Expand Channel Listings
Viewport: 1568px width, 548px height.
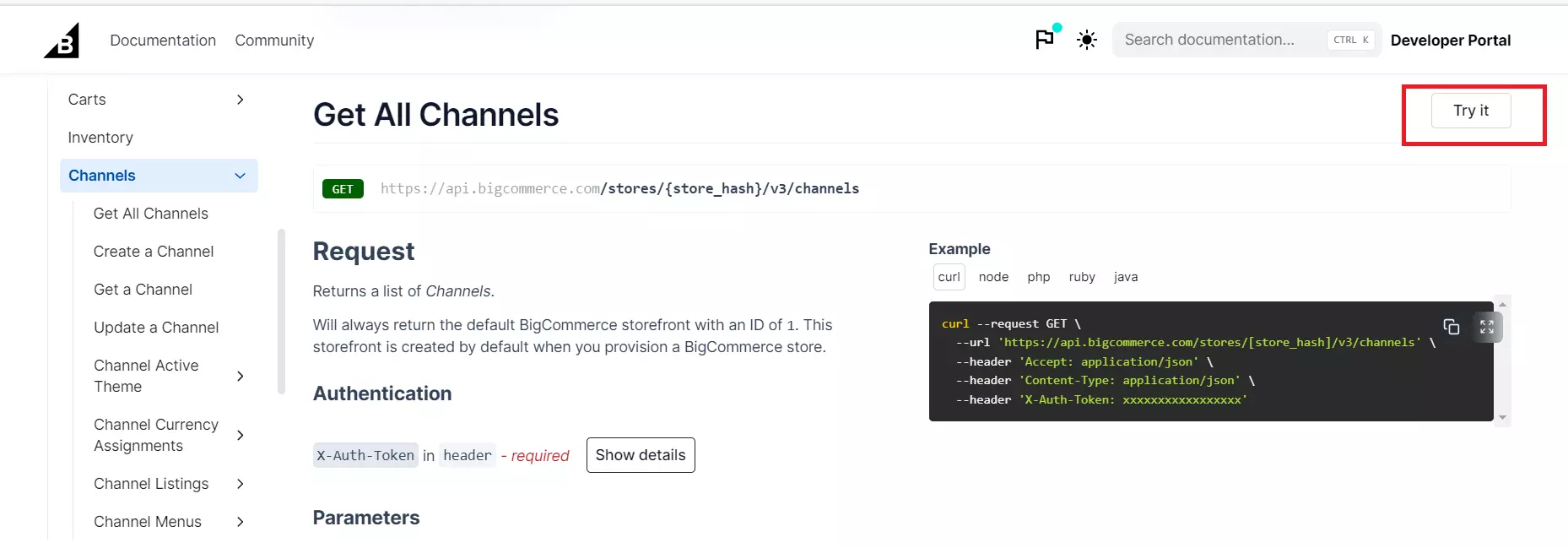point(241,484)
